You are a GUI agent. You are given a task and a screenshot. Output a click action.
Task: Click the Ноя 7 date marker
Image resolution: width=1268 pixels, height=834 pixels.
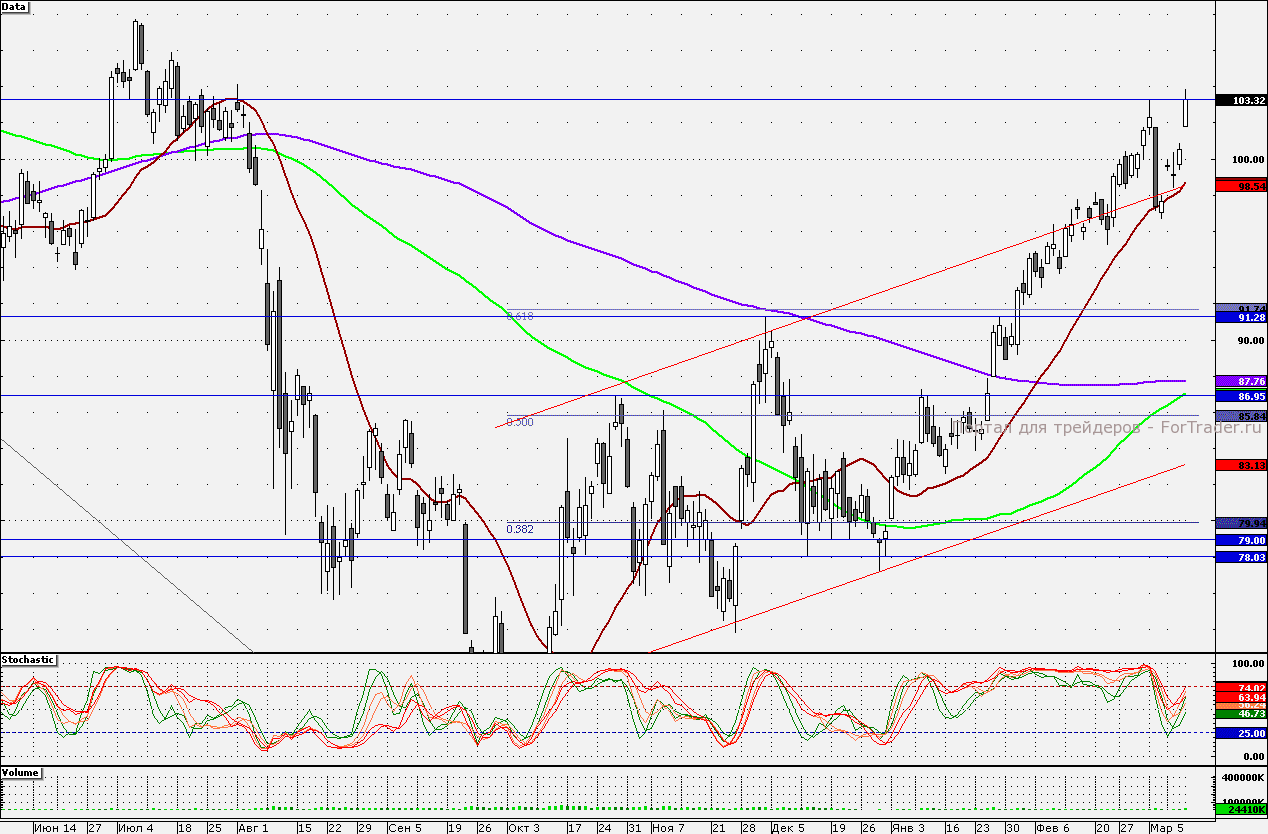(x=668, y=828)
